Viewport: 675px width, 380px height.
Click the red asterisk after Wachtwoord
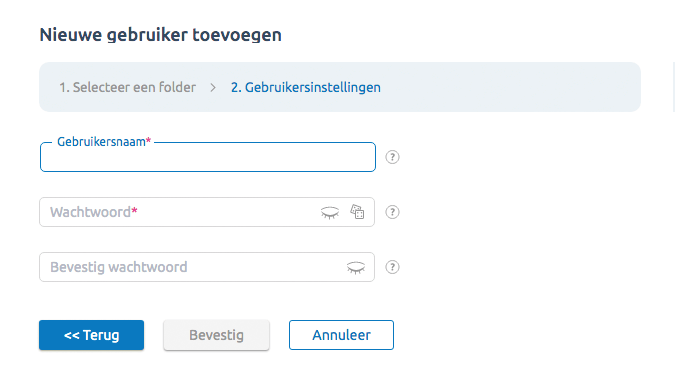134,211
